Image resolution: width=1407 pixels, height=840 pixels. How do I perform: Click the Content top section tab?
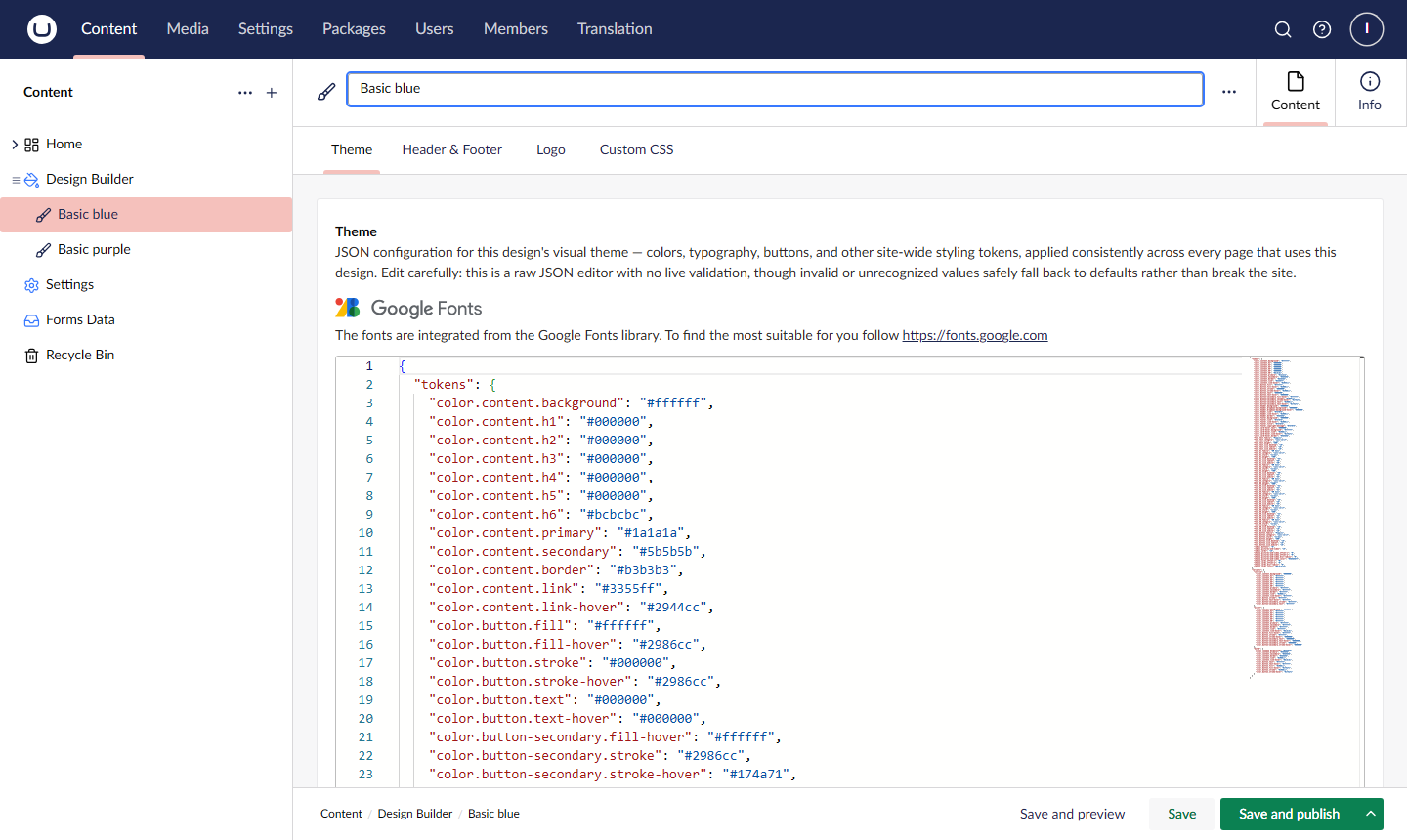pyautogui.click(x=109, y=29)
